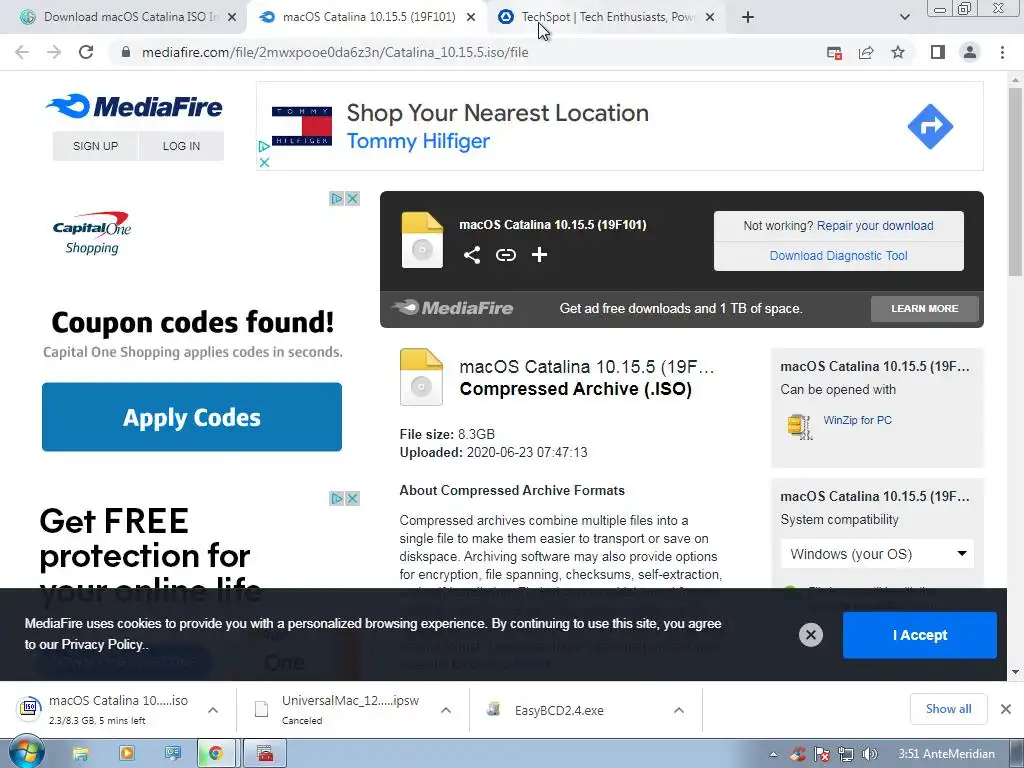1024x768 pixels.
Task: Close the Tommy Hilfiger ad with its X
Action: (264, 163)
